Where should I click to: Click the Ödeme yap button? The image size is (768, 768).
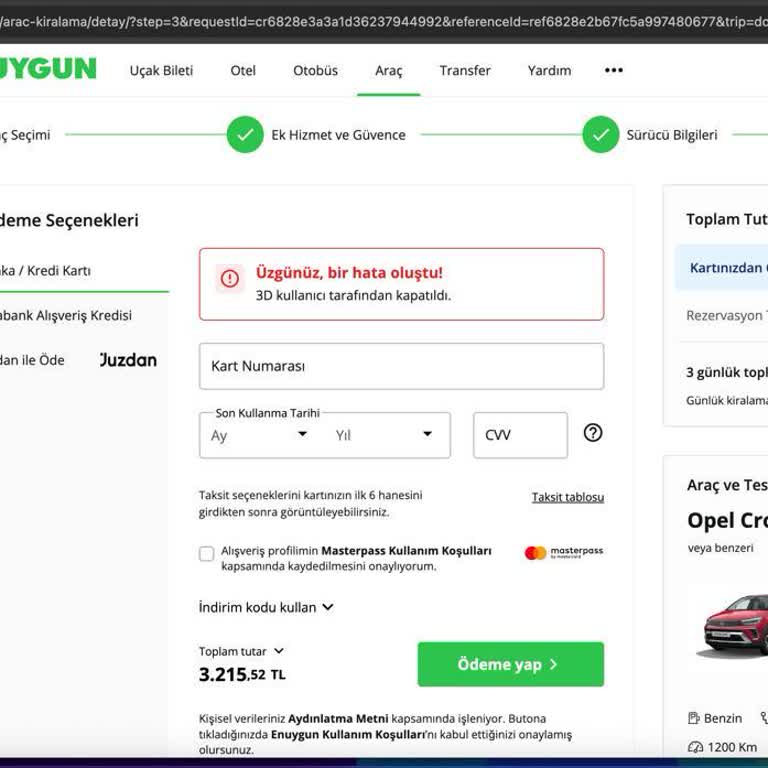coord(510,664)
